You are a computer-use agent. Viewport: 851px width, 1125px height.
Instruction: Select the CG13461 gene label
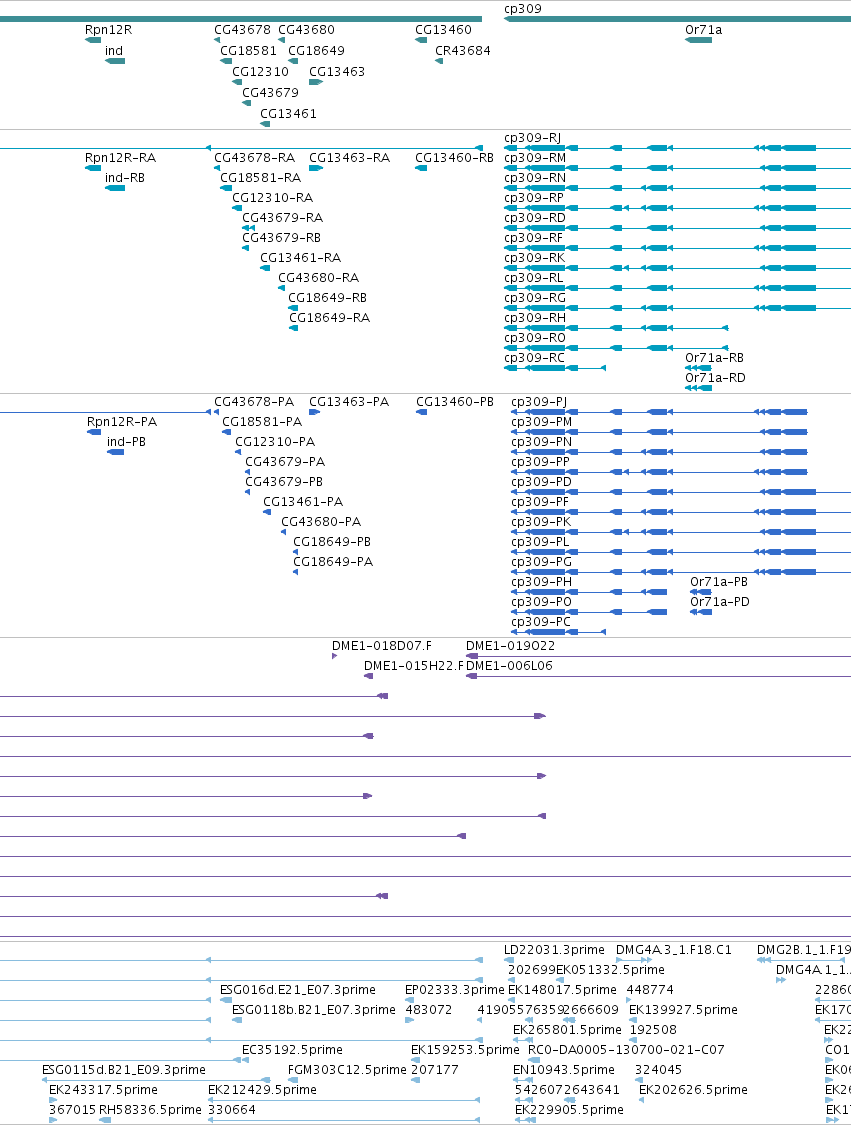(288, 114)
